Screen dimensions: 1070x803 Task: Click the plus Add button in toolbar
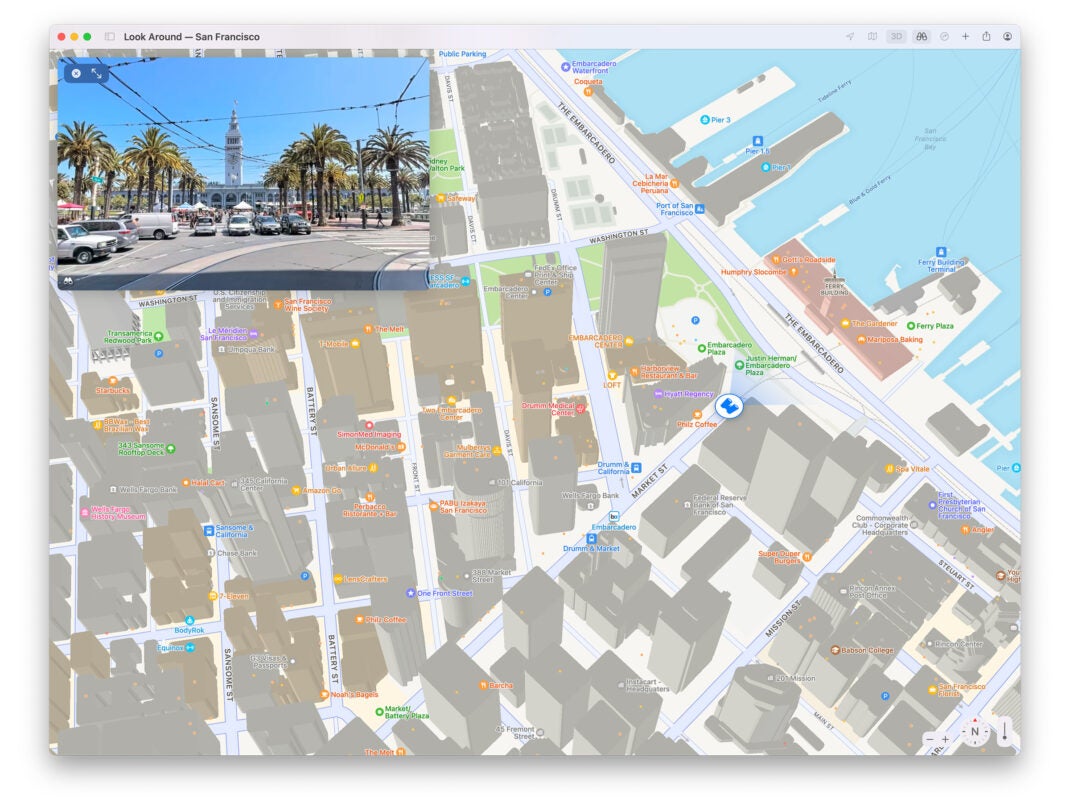[965, 37]
